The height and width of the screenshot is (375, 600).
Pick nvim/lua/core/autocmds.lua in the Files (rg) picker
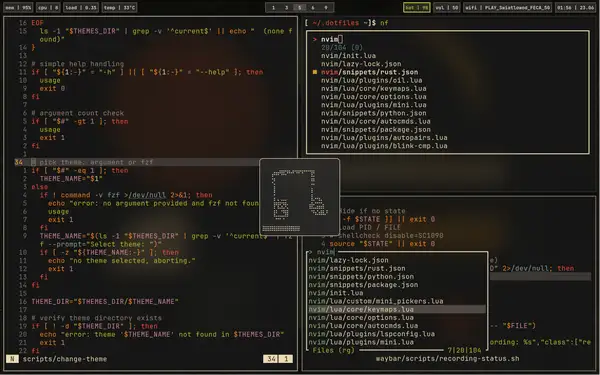pos(363,326)
